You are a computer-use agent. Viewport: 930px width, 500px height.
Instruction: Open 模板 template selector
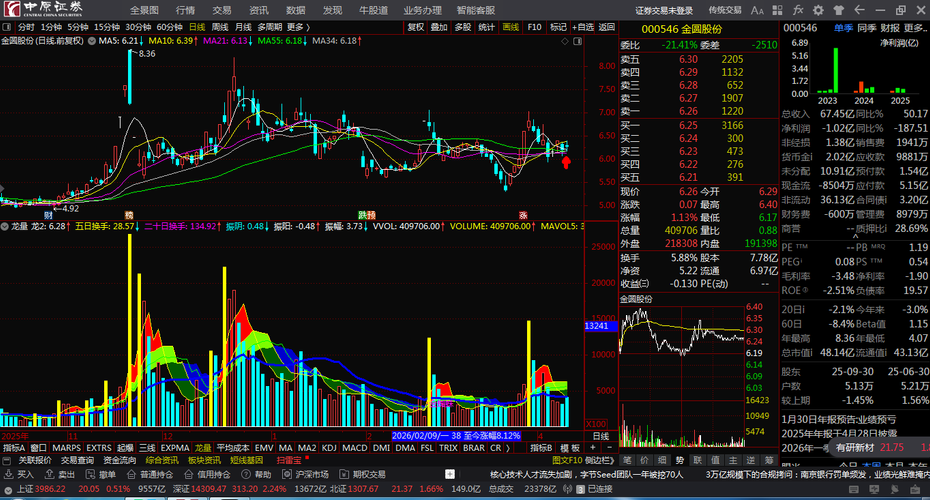(569, 448)
